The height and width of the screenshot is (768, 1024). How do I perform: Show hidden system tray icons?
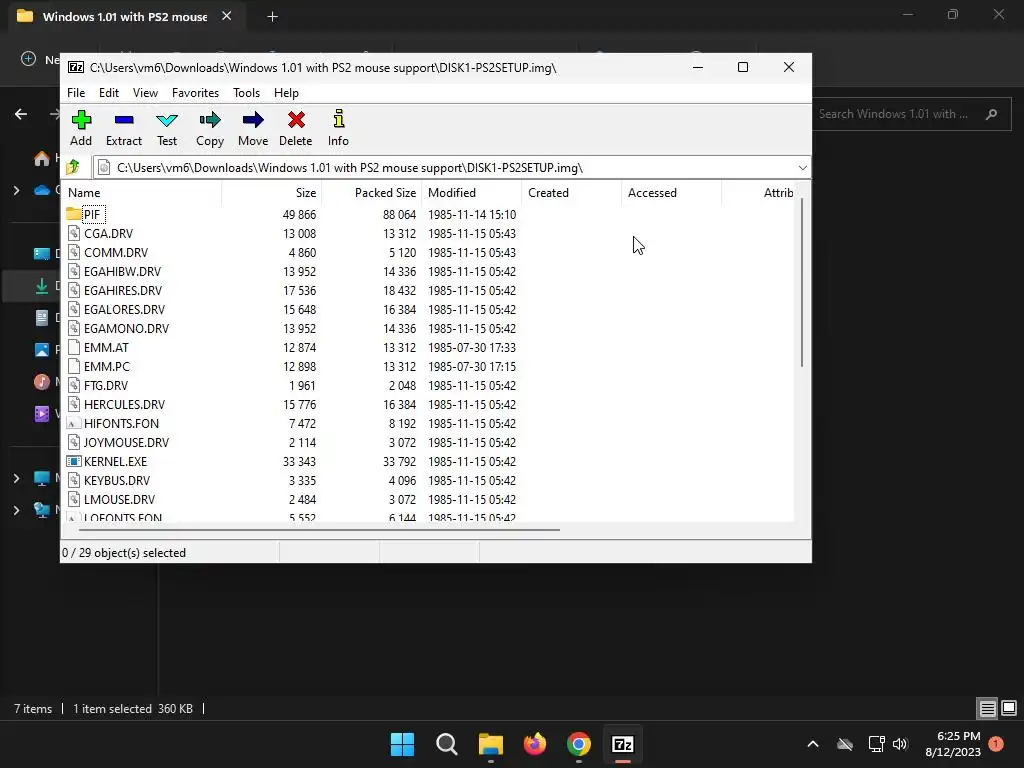click(x=813, y=744)
